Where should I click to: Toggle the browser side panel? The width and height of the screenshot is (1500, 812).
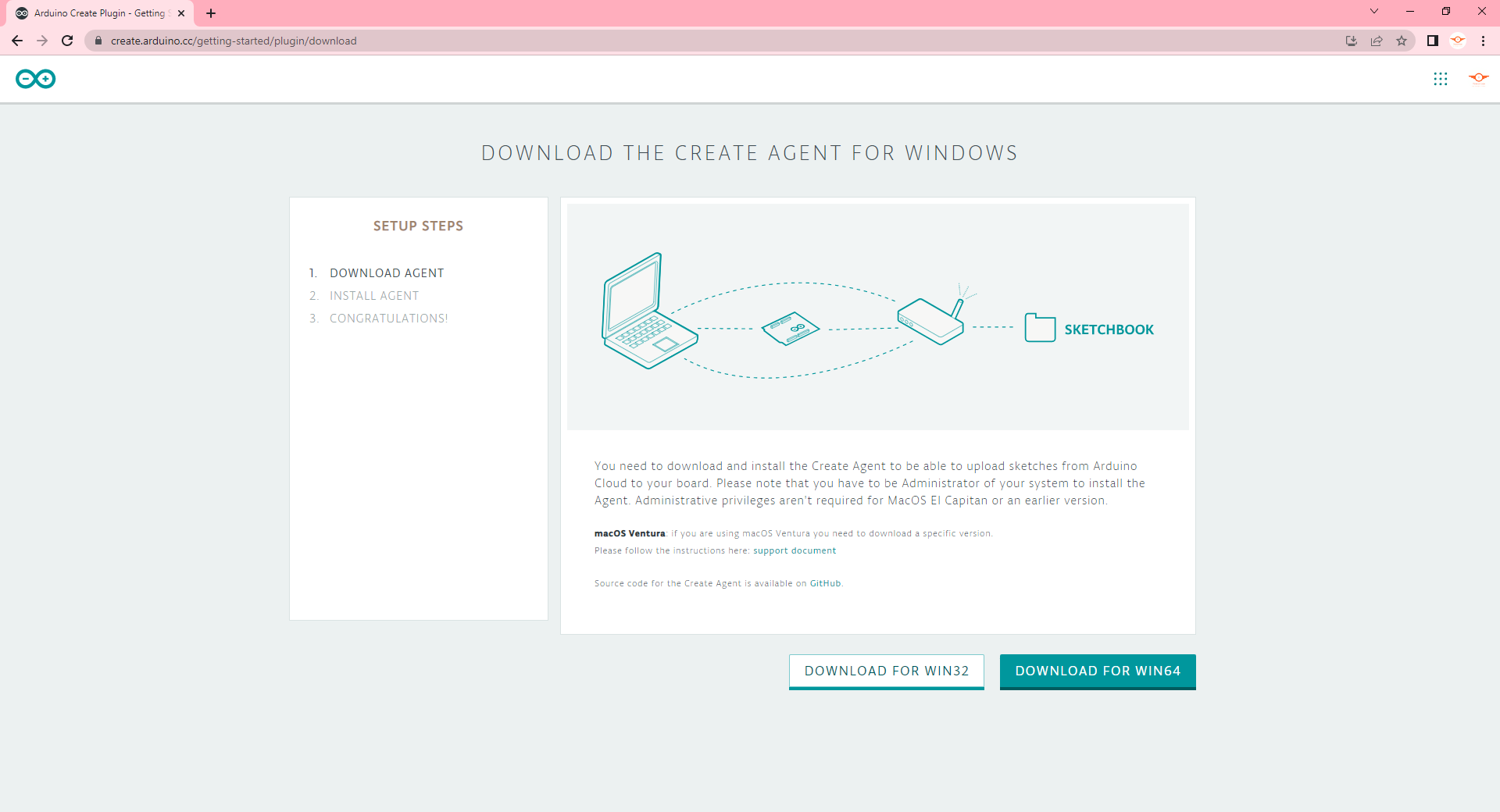(x=1433, y=41)
